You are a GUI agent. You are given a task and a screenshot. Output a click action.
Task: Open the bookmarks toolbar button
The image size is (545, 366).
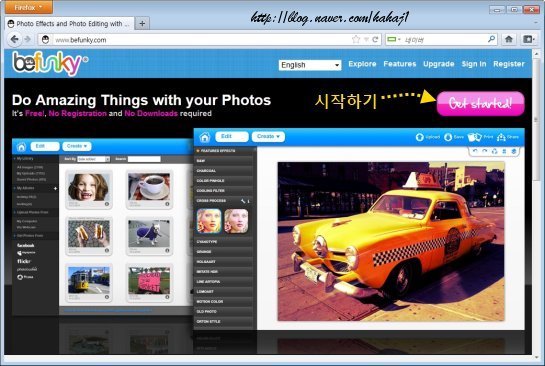click(529, 39)
